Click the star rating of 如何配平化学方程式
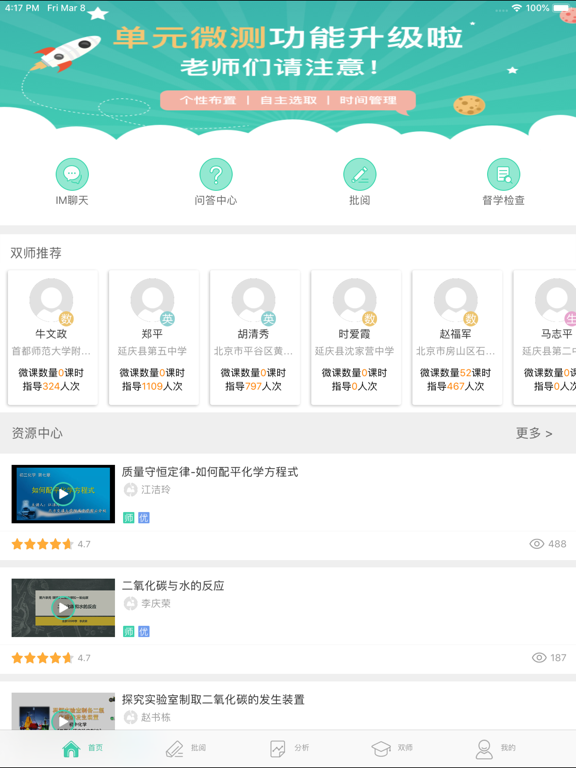Screen dimensions: 576x768 42,544
